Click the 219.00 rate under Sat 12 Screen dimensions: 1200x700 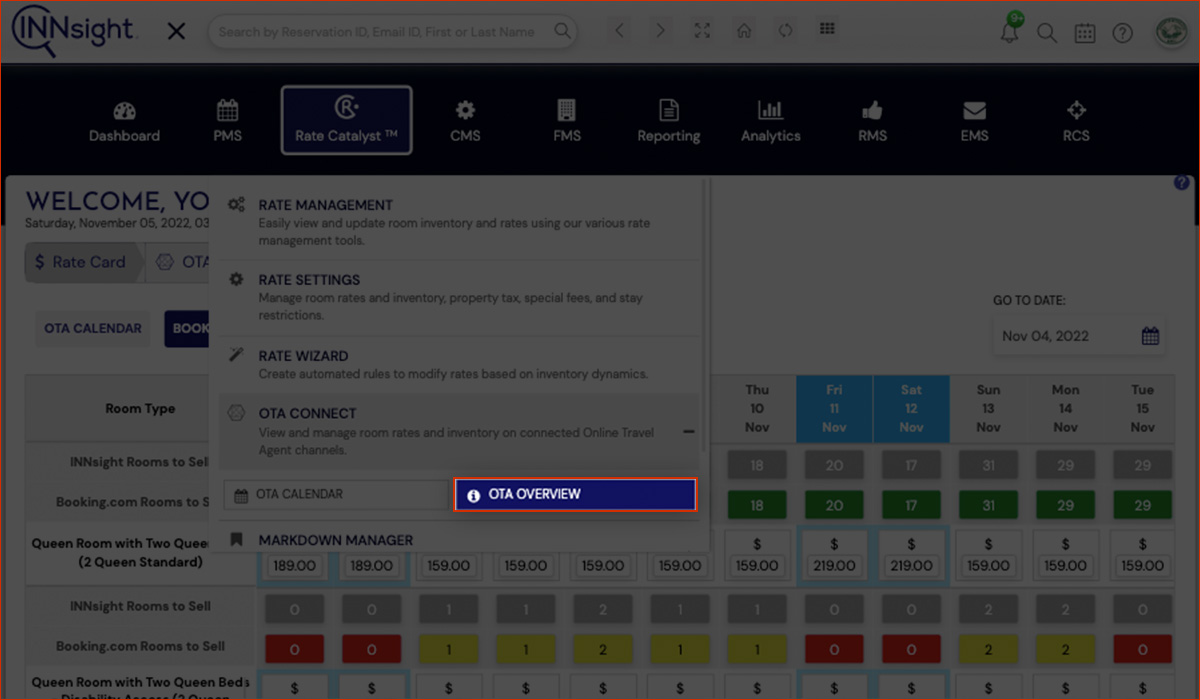tap(911, 565)
